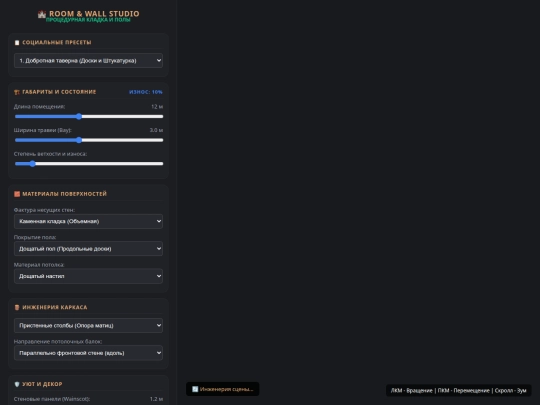Click the castle logo icon

42,14
